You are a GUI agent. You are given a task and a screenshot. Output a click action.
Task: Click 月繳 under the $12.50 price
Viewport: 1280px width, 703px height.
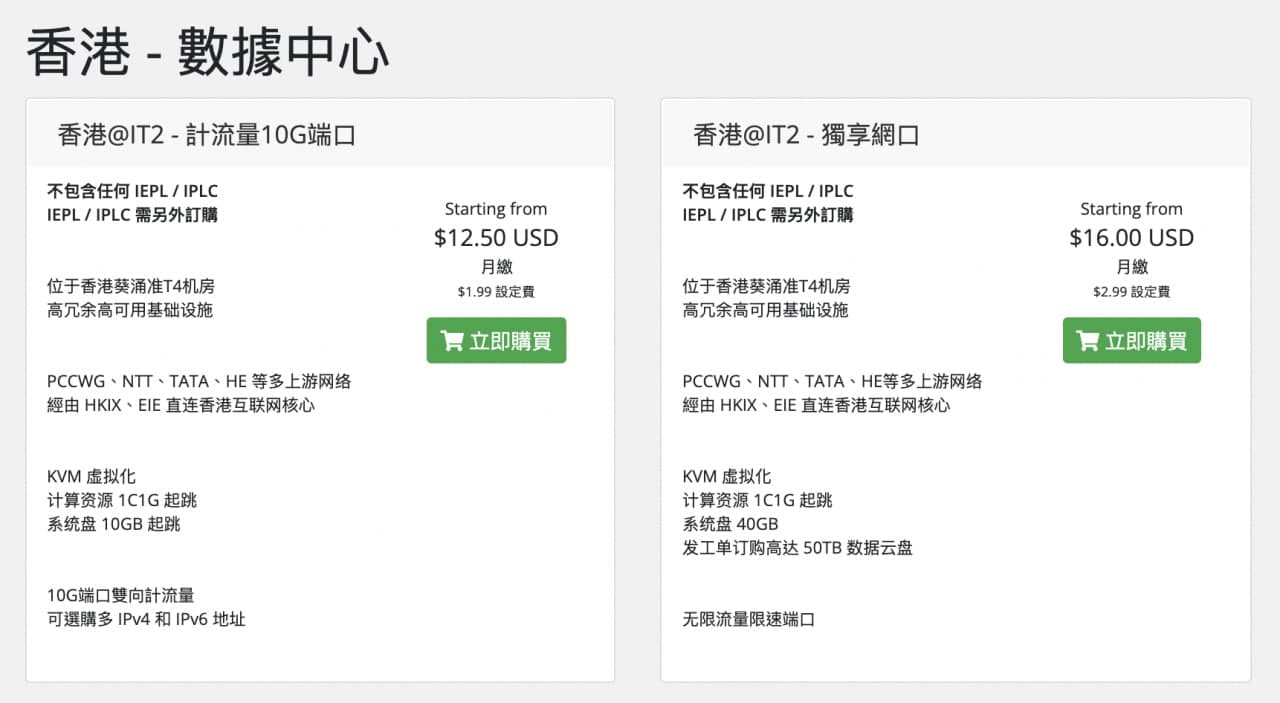click(496, 267)
